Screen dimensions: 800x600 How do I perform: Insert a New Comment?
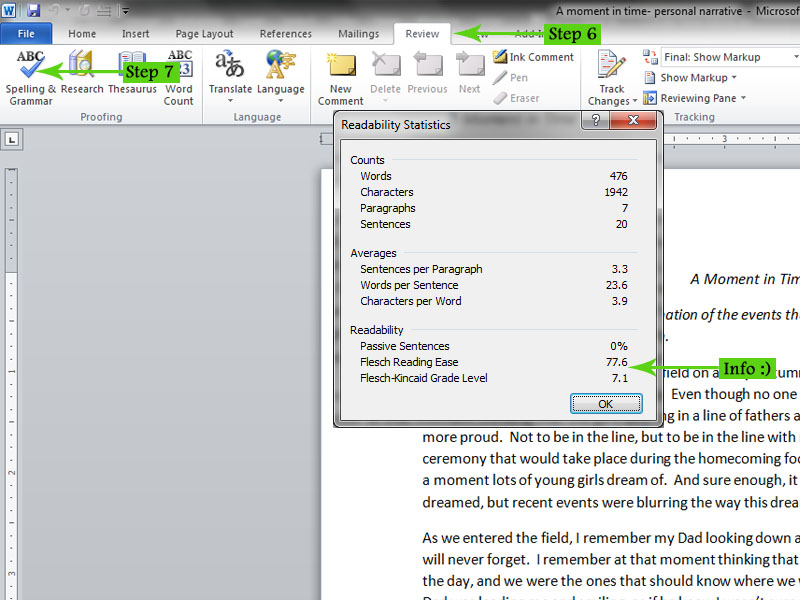(340, 79)
